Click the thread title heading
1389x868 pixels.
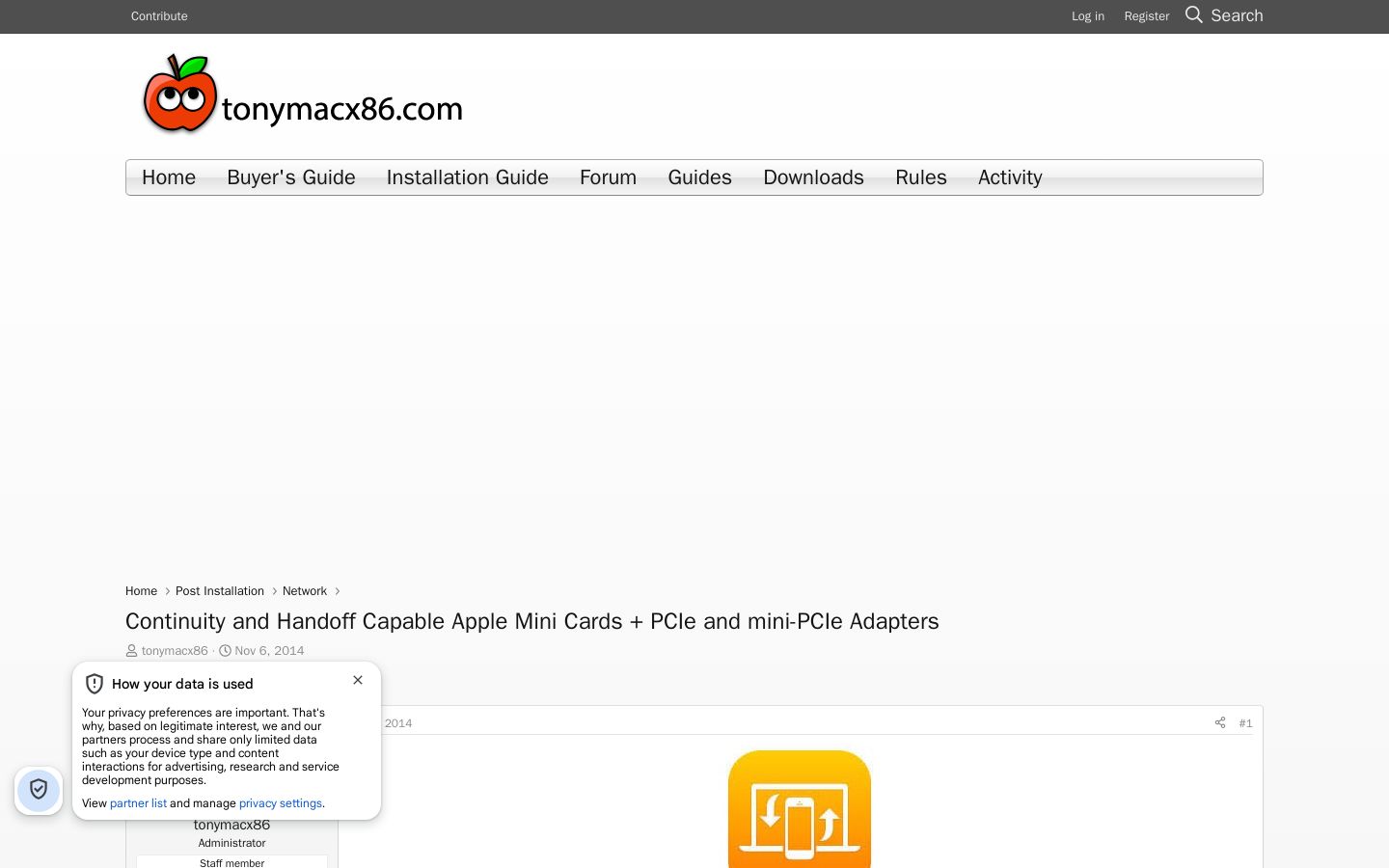(x=532, y=621)
